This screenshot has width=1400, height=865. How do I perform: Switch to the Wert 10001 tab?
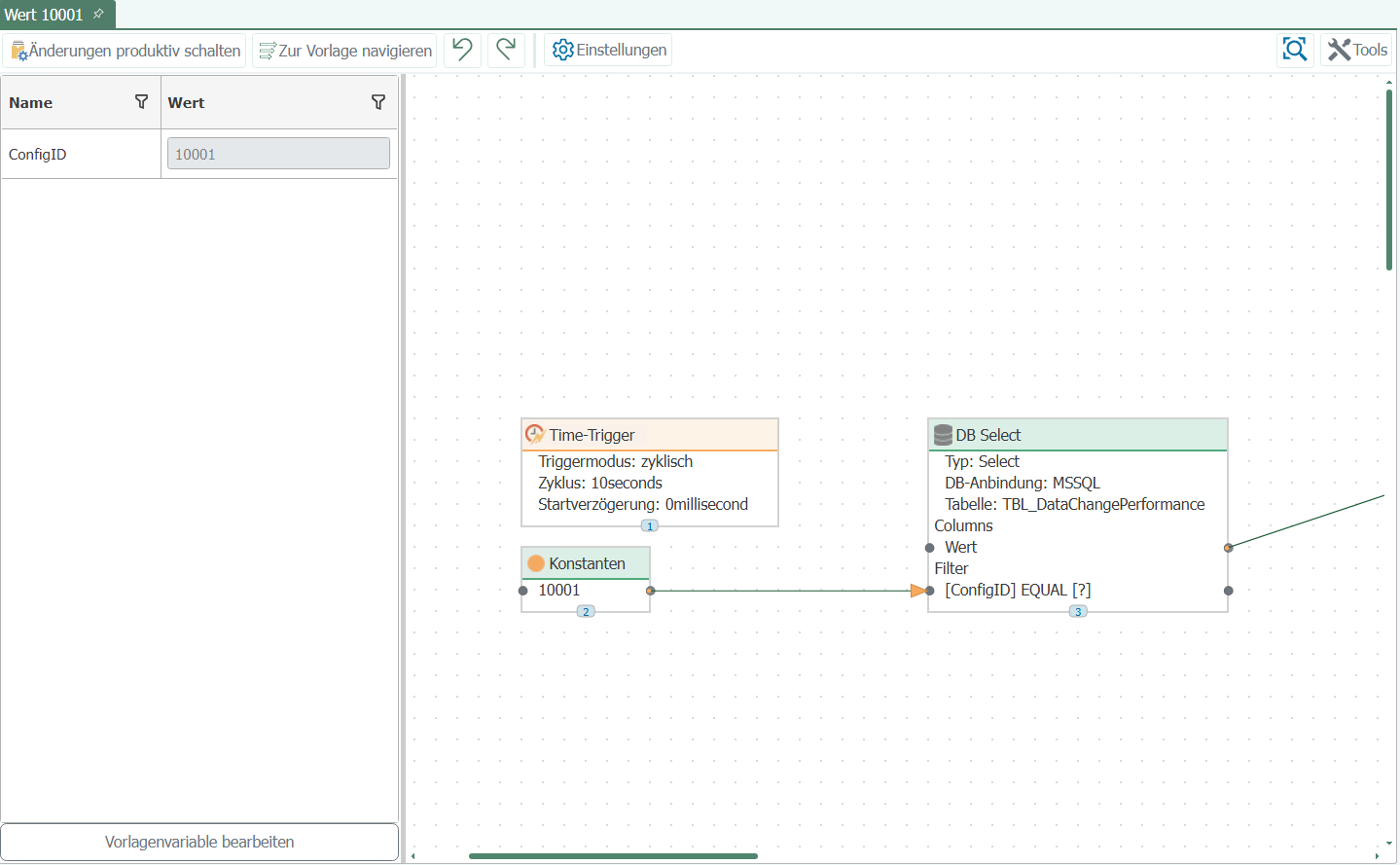click(44, 15)
